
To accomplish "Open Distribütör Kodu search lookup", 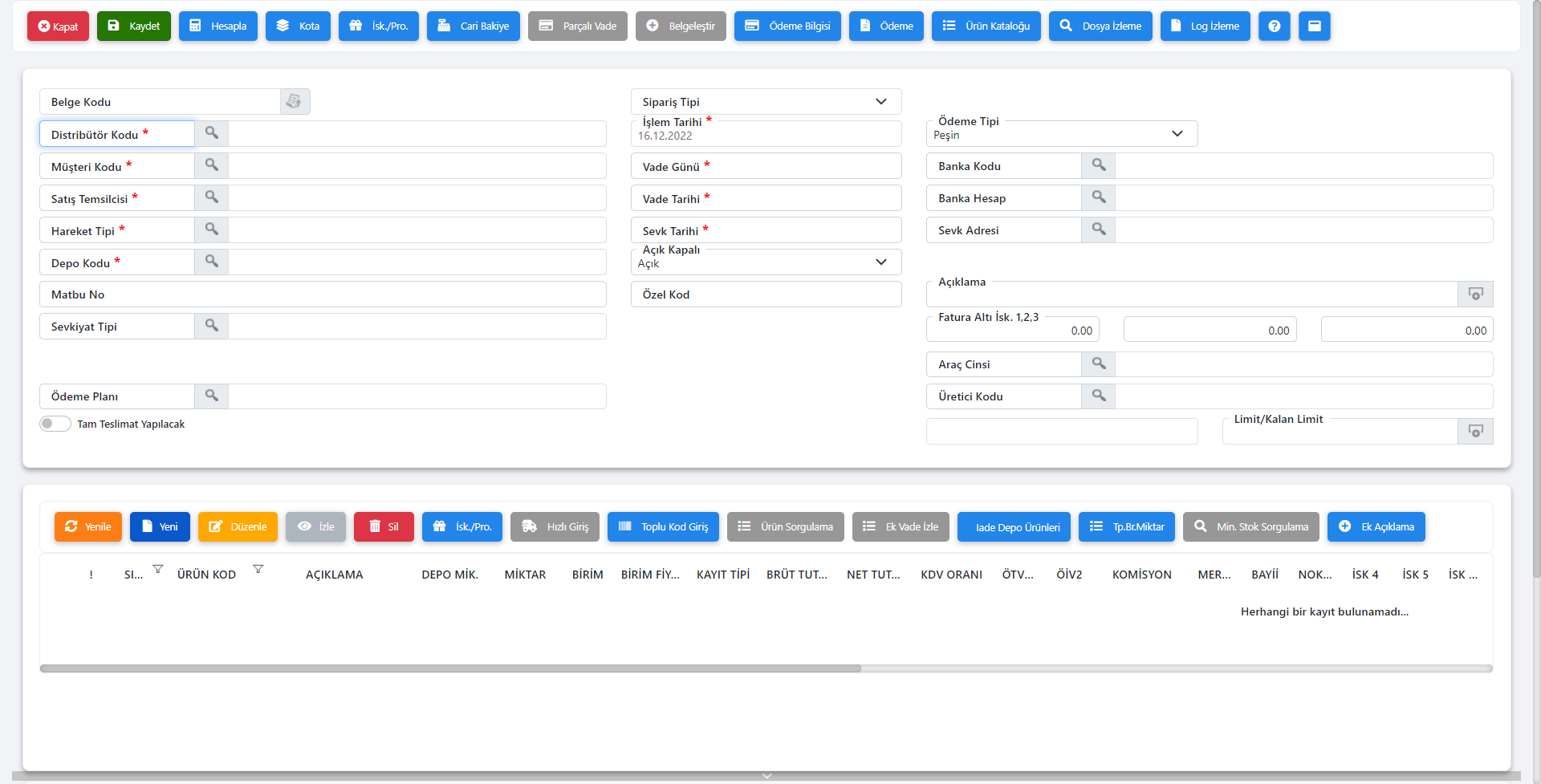I will (x=211, y=133).
